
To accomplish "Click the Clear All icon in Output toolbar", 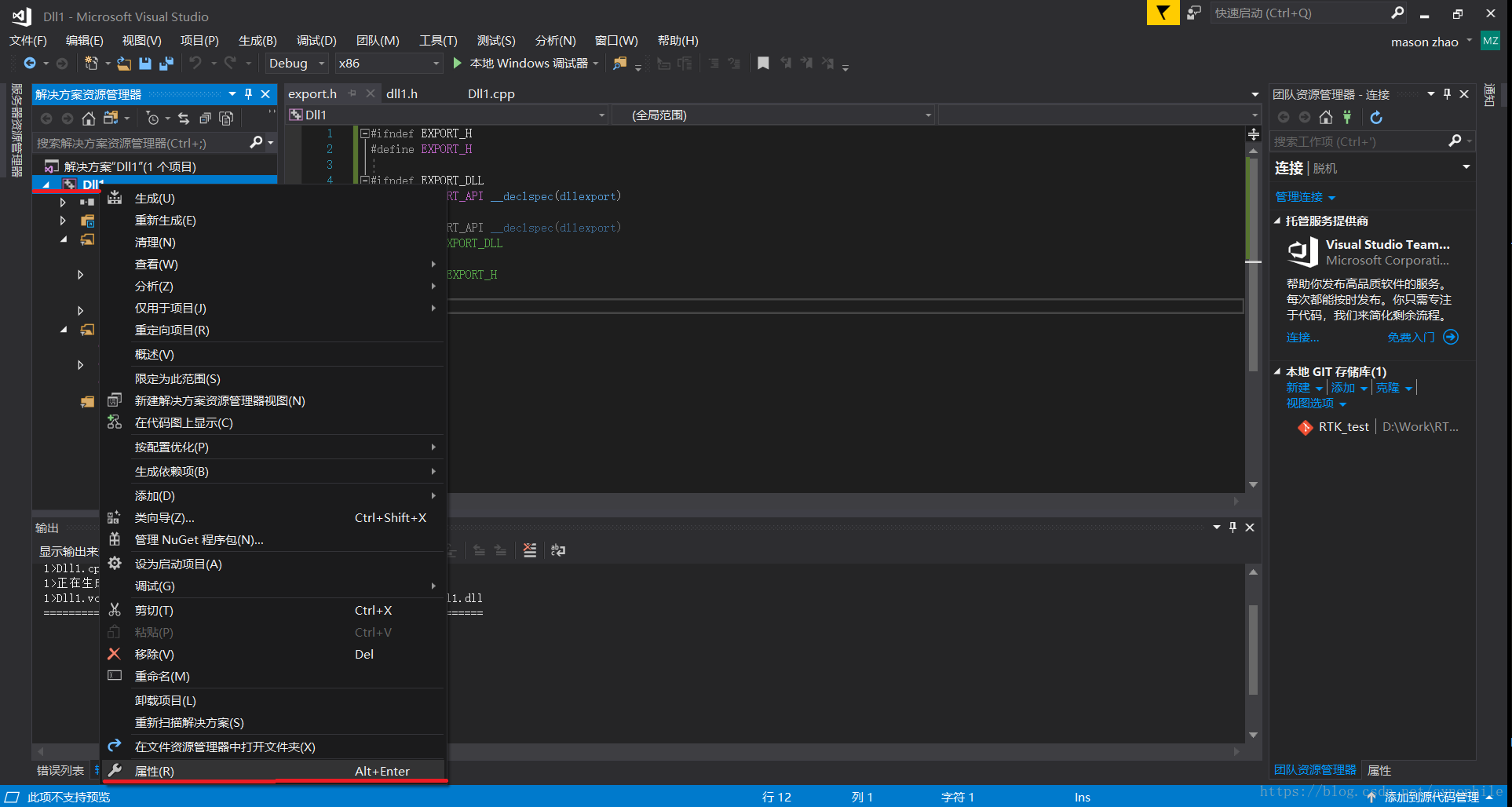I will pyautogui.click(x=530, y=550).
